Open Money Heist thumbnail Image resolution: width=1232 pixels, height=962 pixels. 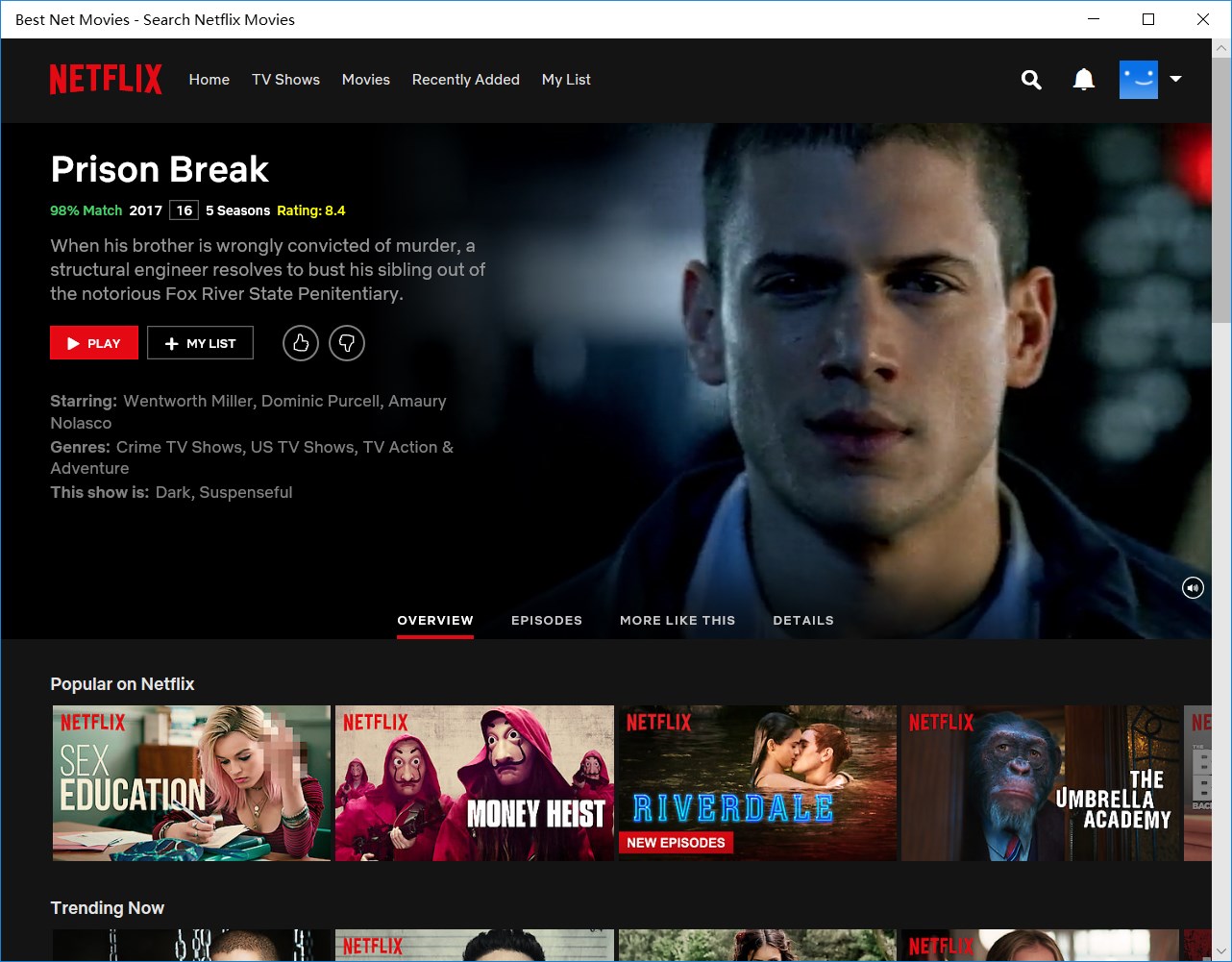(475, 783)
